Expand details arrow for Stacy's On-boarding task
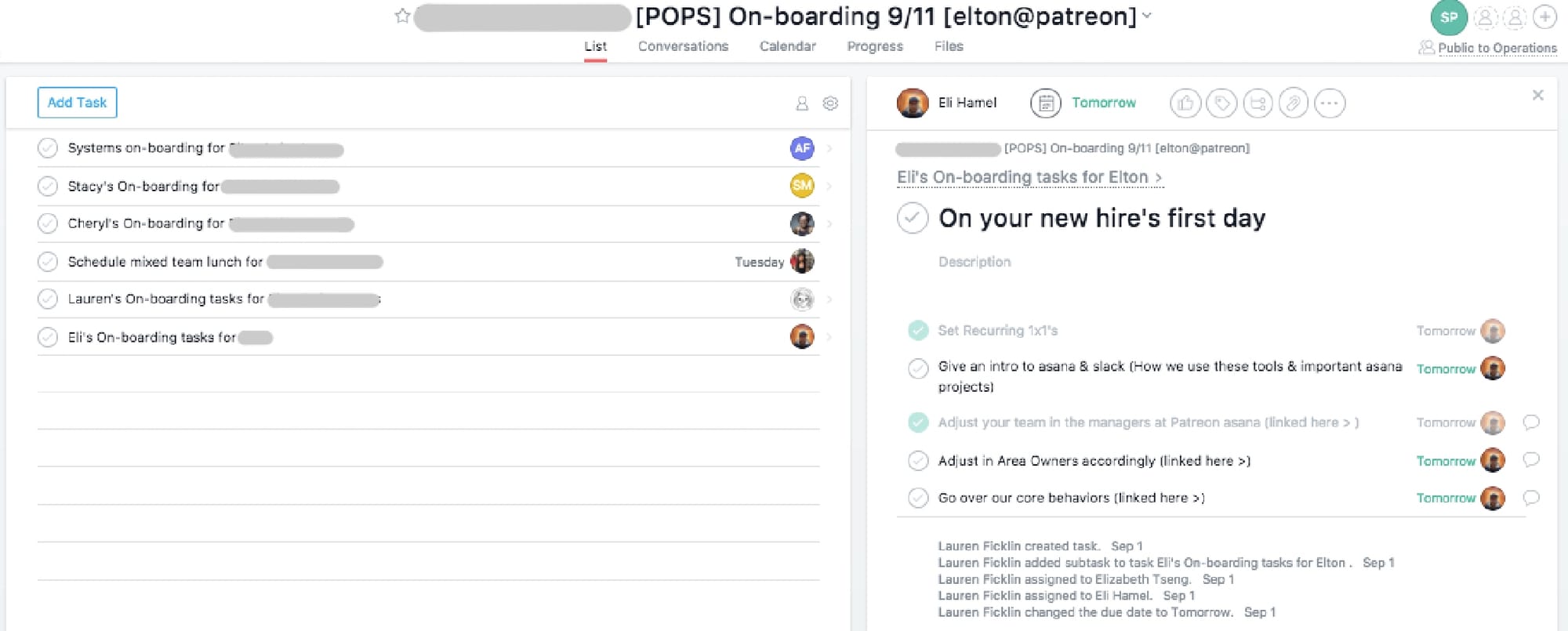Image resolution: width=1568 pixels, height=631 pixels. point(829,187)
